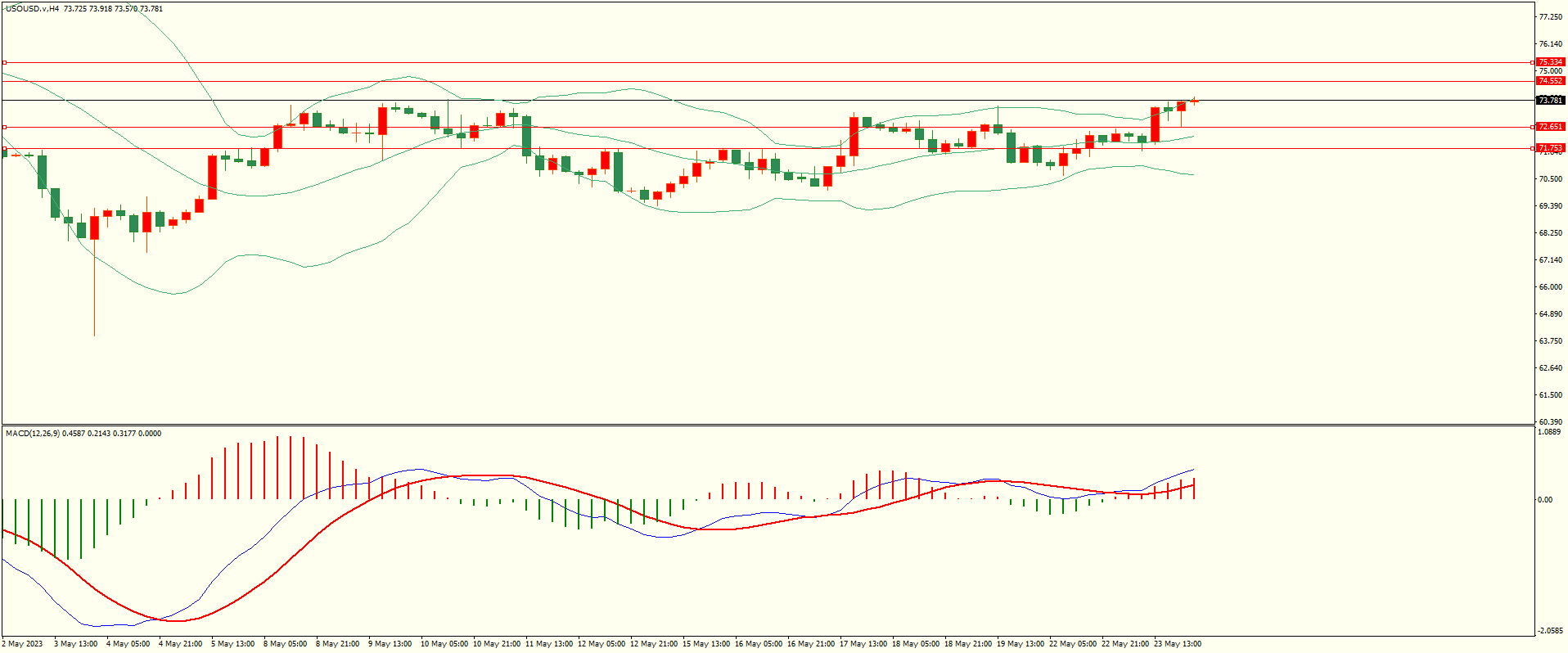Click the 64.890 price axis label
This screenshot has width=1568, height=653.
click(1550, 314)
